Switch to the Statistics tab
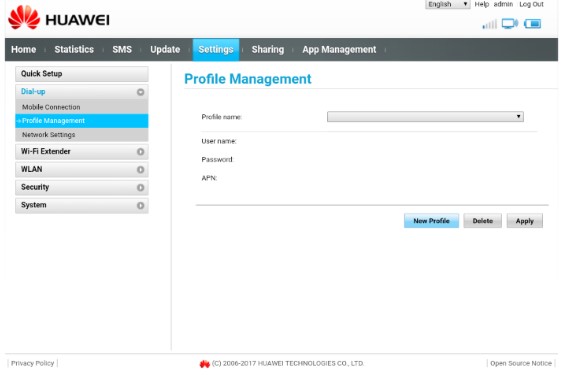Image resolution: width=562 pixels, height=377 pixels. pos(74,49)
